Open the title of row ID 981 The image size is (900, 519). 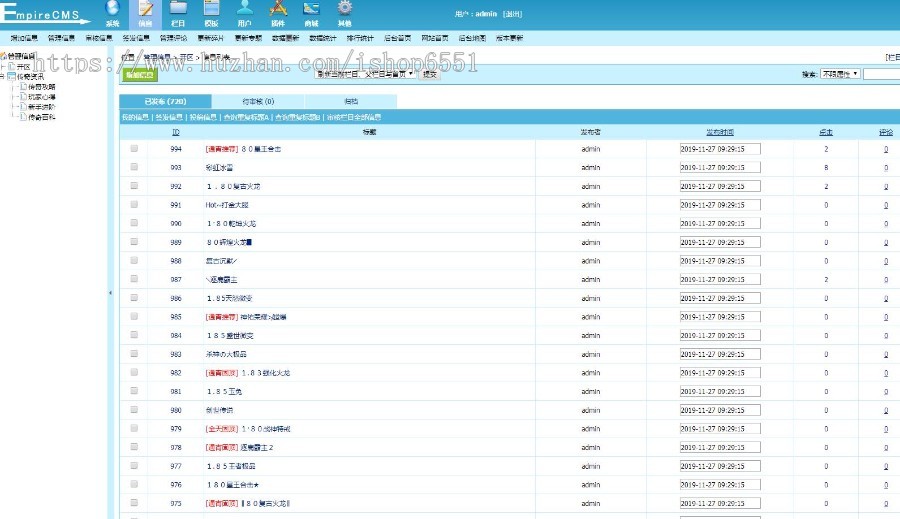[x=224, y=392]
